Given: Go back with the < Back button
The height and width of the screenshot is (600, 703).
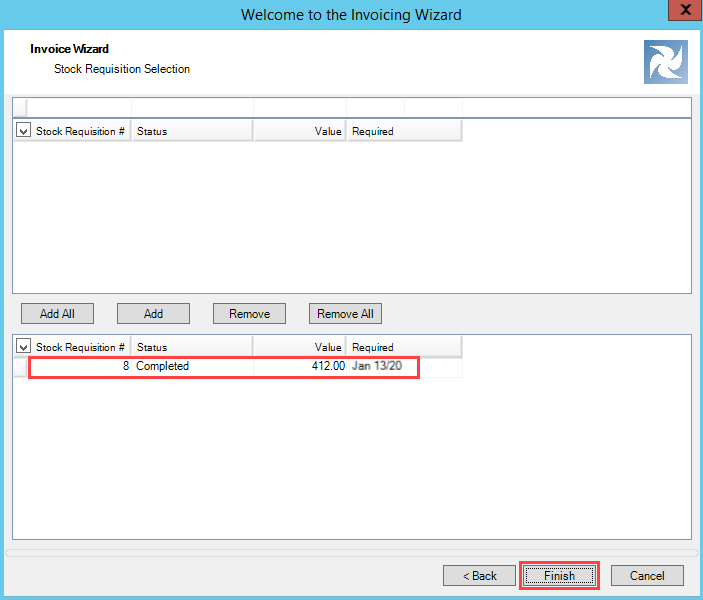Looking at the screenshot, I should tap(479, 576).
